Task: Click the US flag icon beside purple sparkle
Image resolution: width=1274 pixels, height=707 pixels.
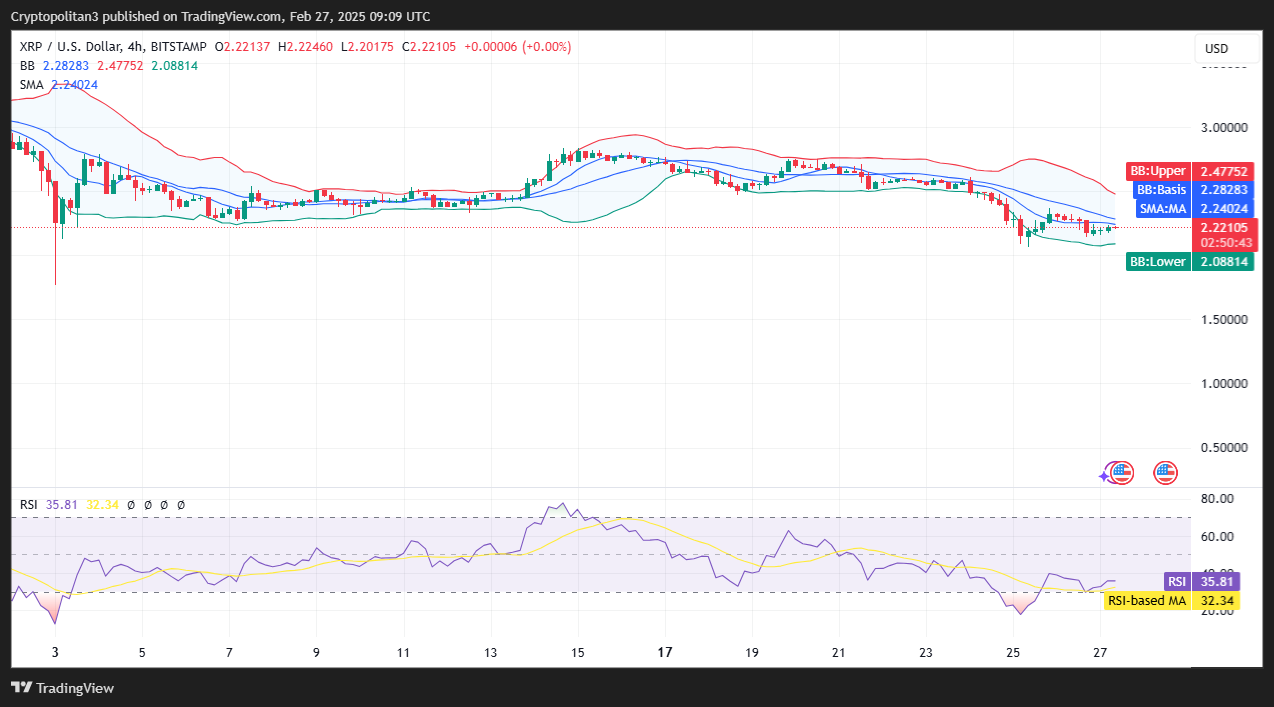Action: tap(1122, 473)
